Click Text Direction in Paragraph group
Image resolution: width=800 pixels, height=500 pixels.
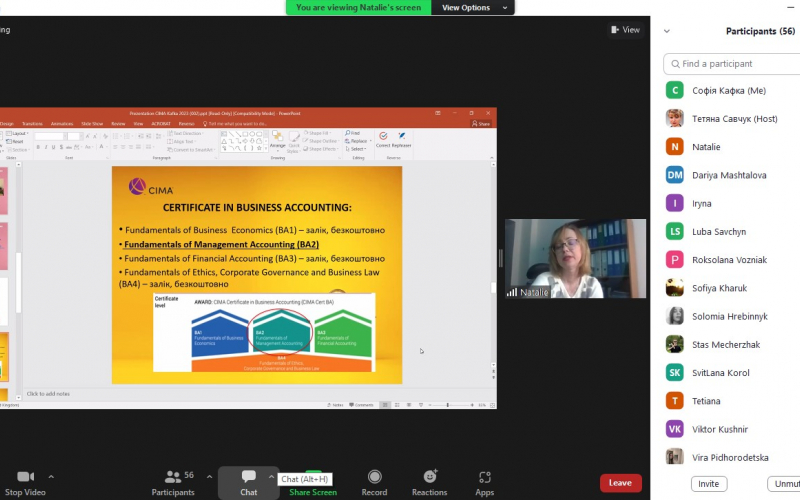(186, 134)
